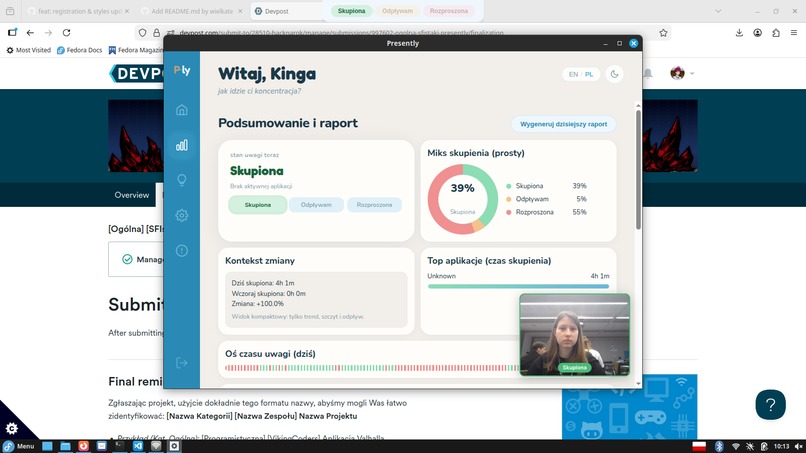The height and width of the screenshot is (453, 806).
Task: Open the Most Visited bookmarks folder
Action: tap(28, 50)
